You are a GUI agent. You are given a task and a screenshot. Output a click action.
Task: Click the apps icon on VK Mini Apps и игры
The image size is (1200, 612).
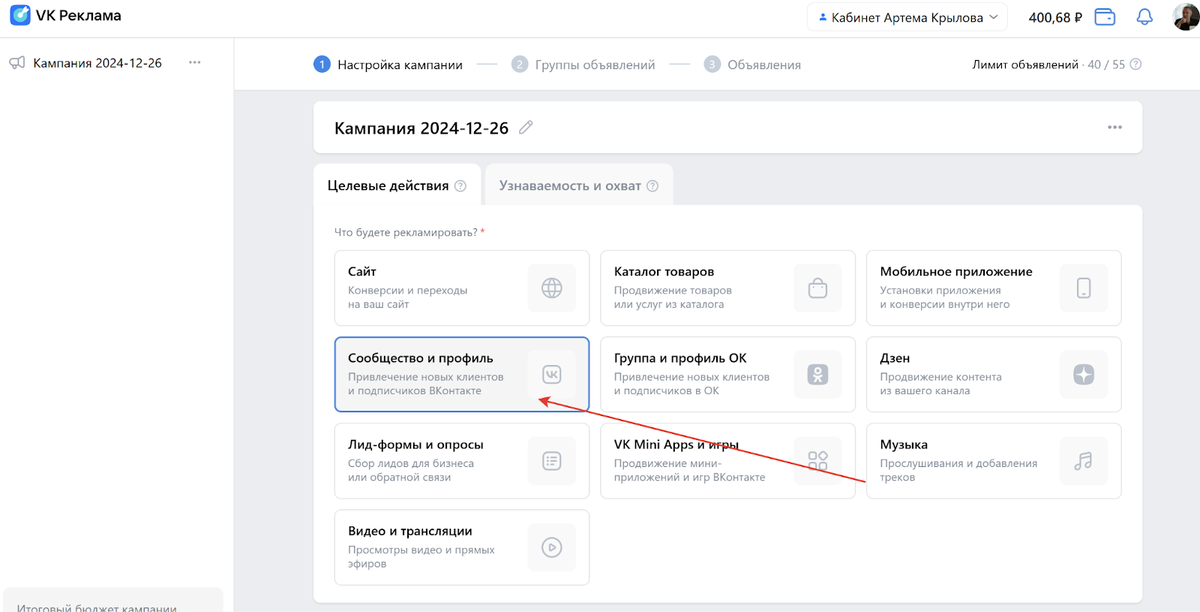point(818,461)
